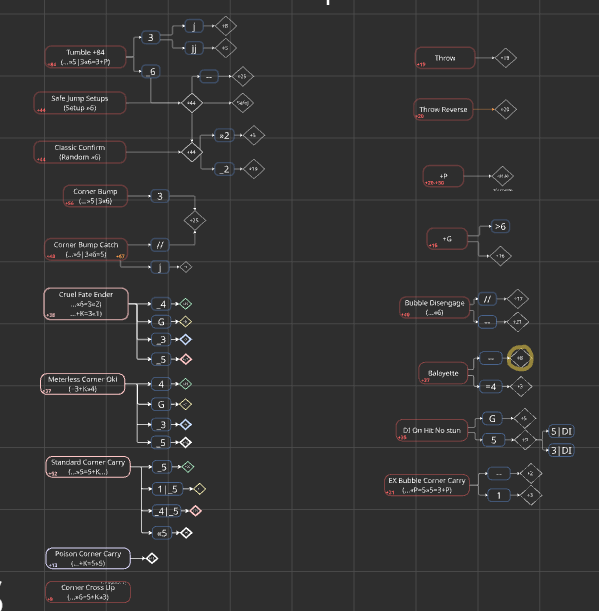The height and width of the screenshot is (611, 599).
Task: Click the +20 diamond after Throw Reverse
Action: click(505, 109)
